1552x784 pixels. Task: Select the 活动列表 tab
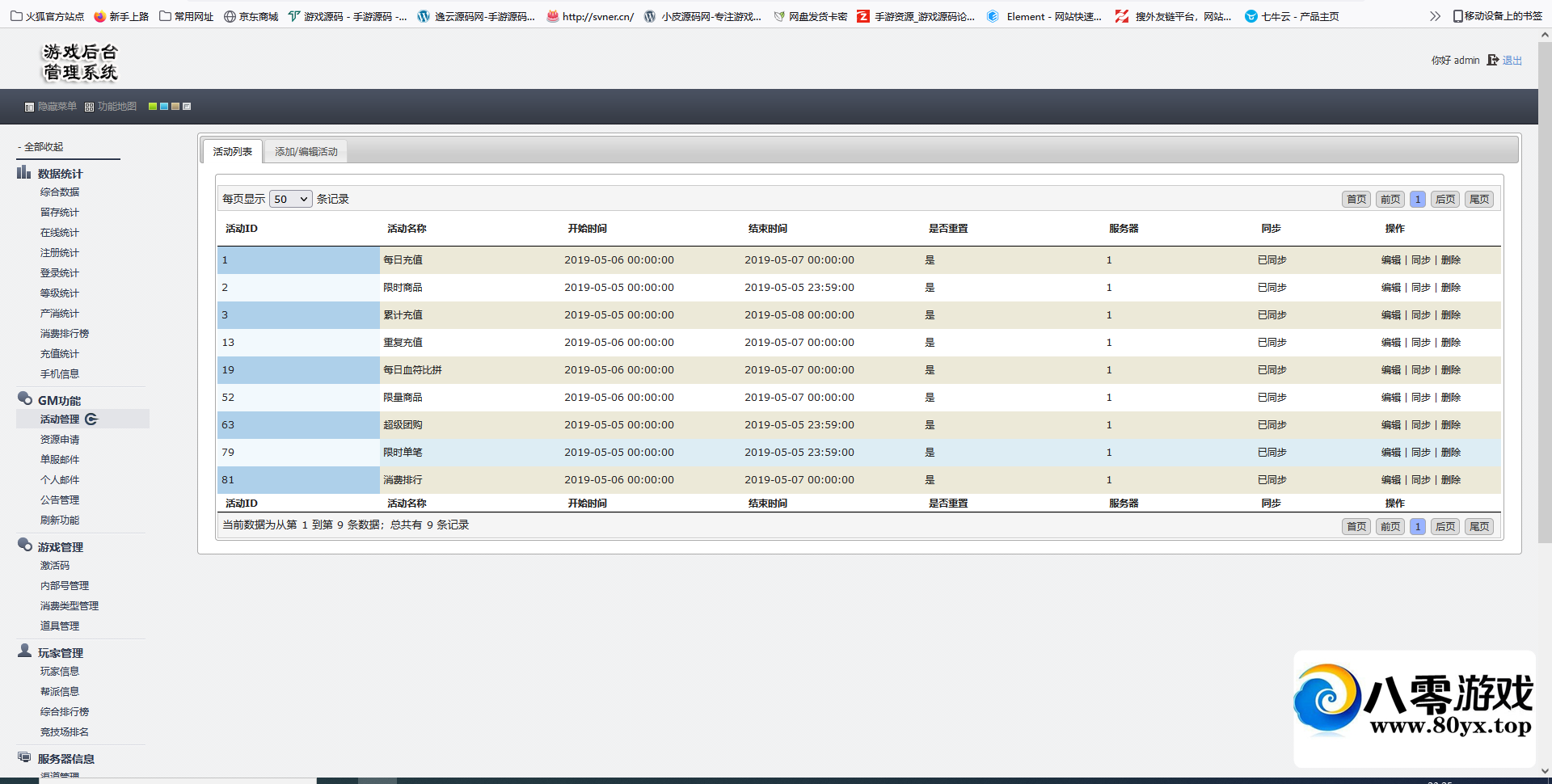pyautogui.click(x=232, y=152)
